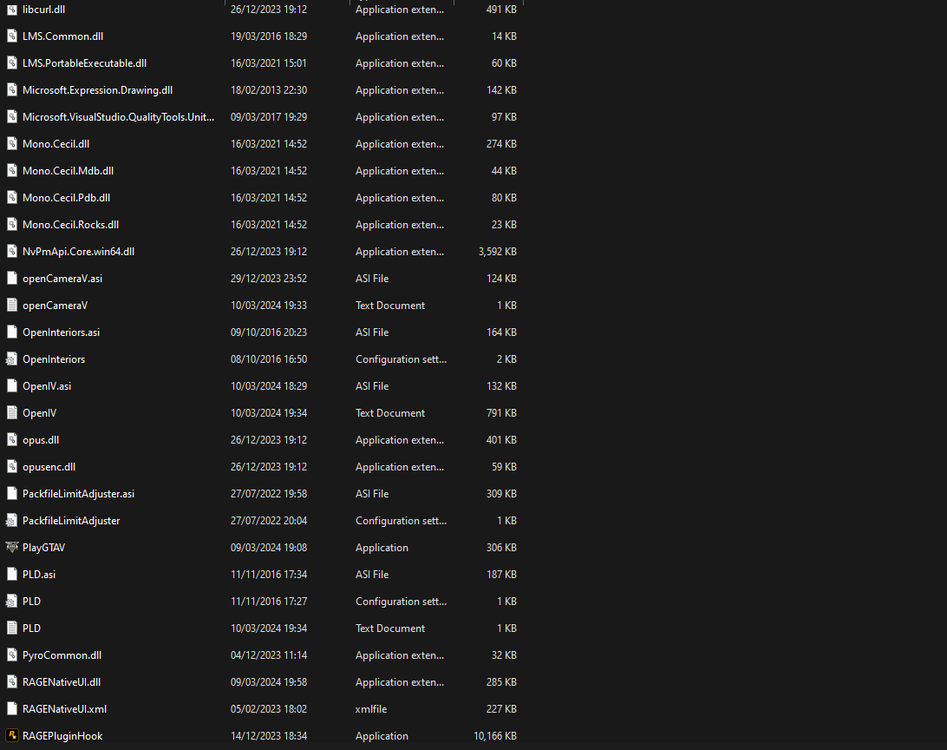
Task: Click date 04/12/2023 11:14 of PyroCommon.dll
Action: [x=269, y=655]
